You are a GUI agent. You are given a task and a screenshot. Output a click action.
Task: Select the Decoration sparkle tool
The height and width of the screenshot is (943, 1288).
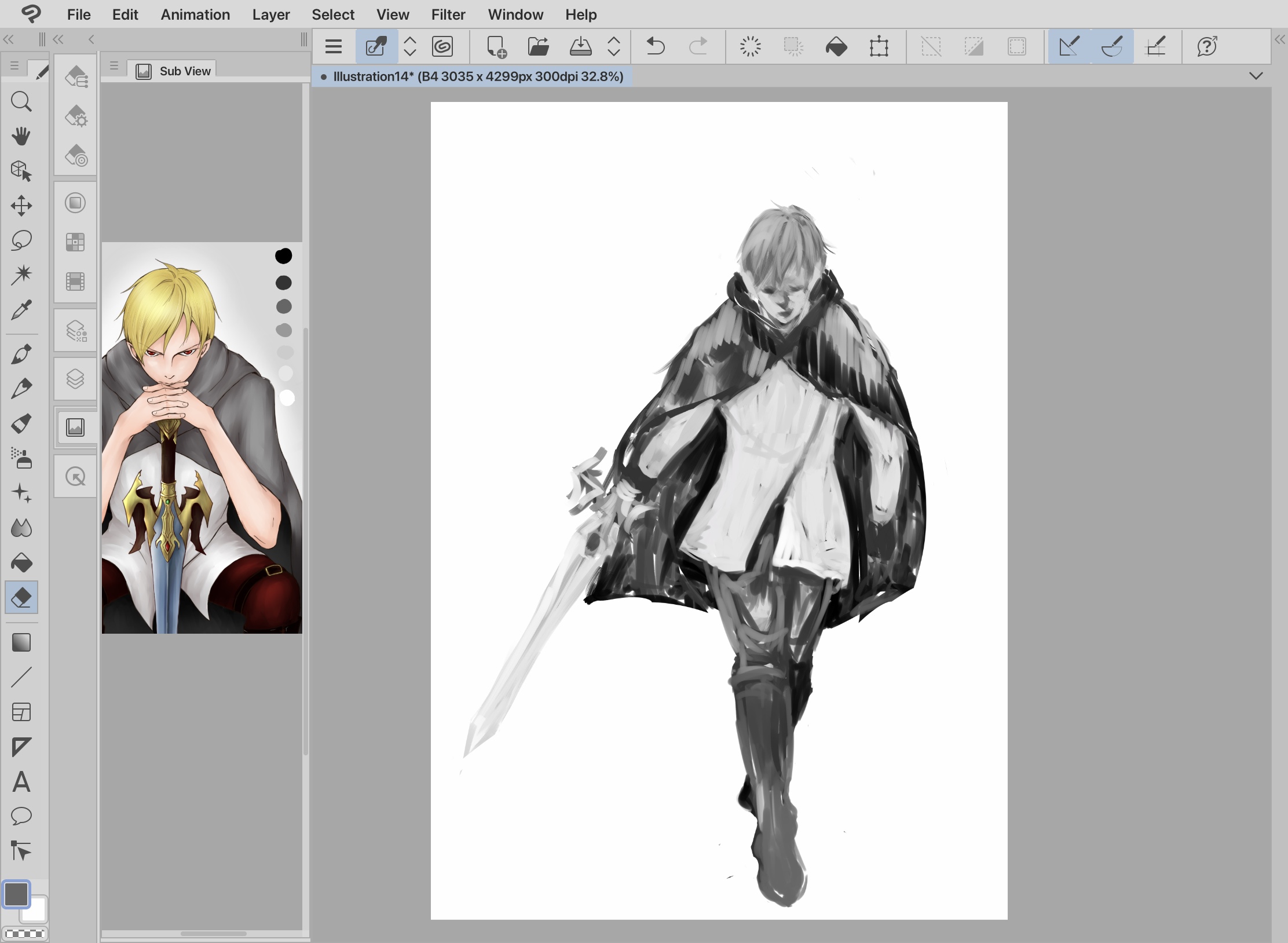(21, 493)
